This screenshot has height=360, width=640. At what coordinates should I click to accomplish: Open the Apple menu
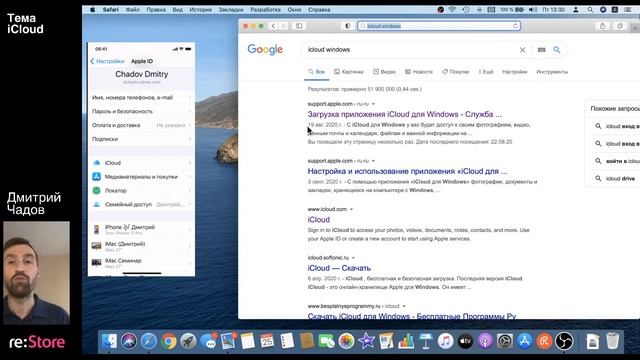pyautogui.click(x=93, y=9)
